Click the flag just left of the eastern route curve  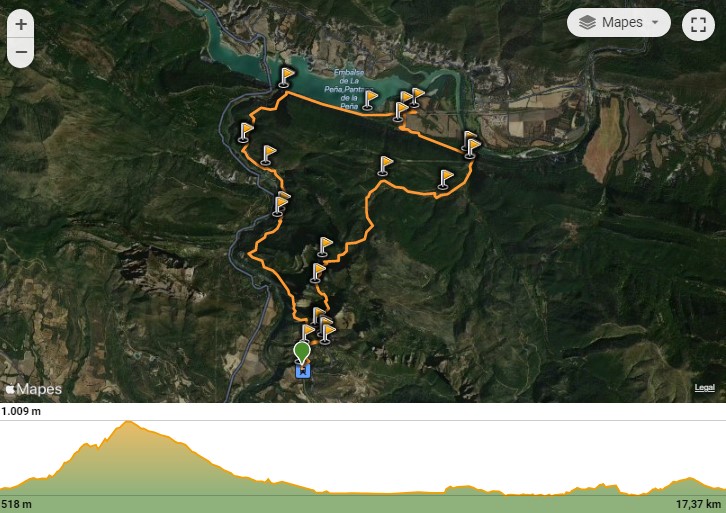pos(445,179)
